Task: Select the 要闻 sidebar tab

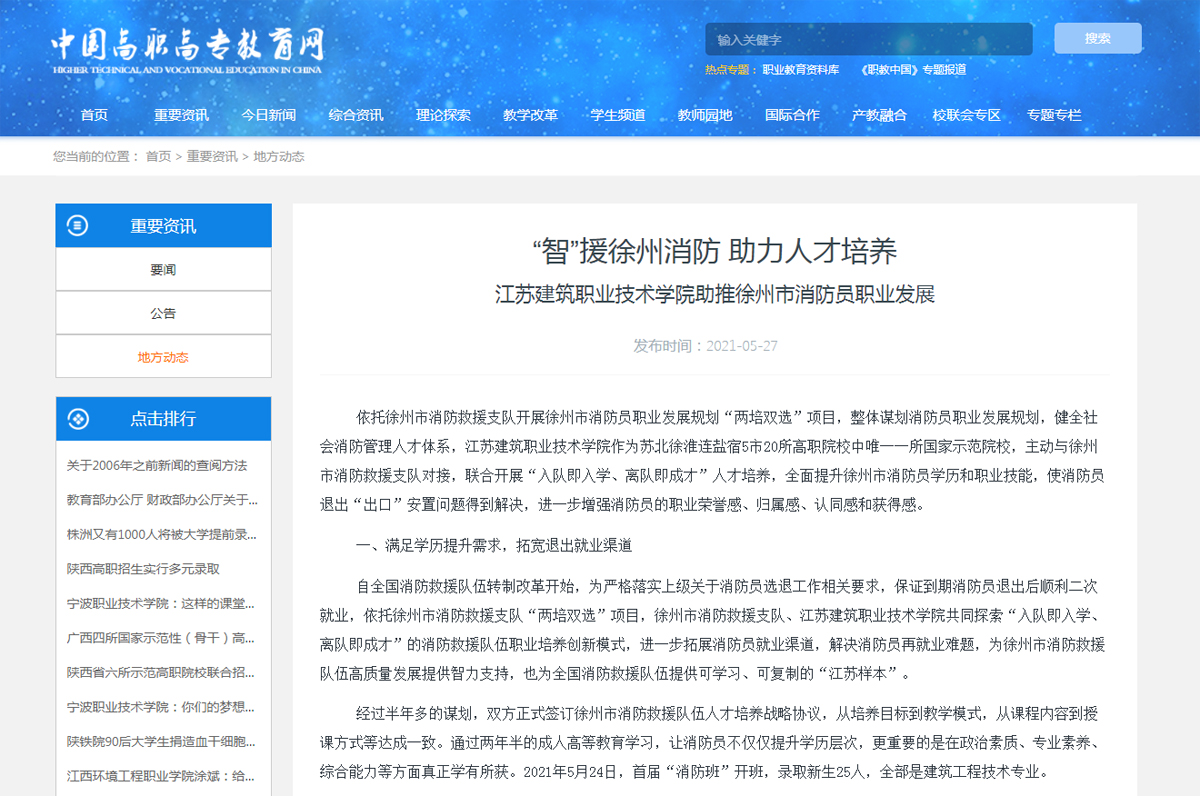Action: pyautogui.click(x=163, y=270)
